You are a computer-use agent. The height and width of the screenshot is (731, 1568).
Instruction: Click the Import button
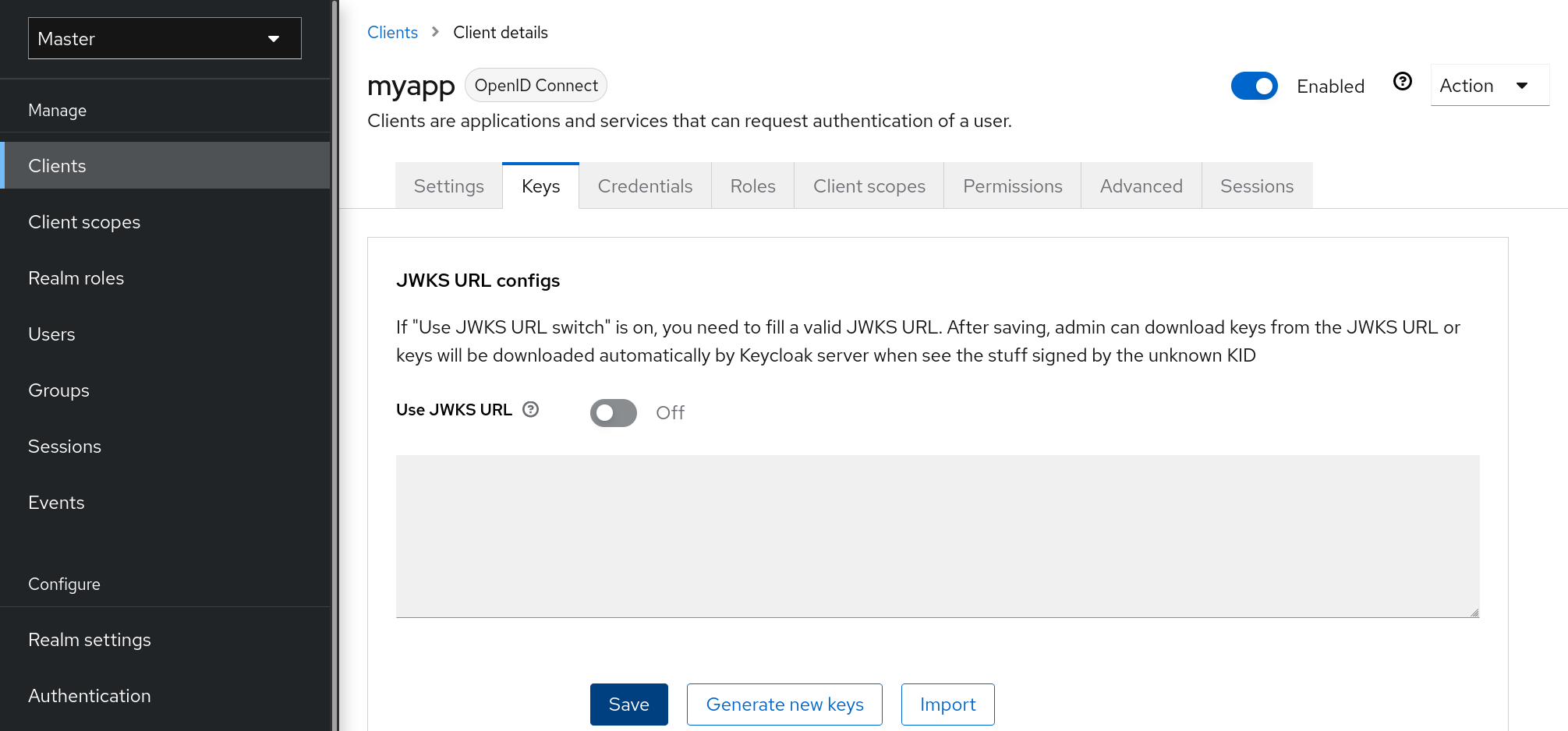coord(947,705)
